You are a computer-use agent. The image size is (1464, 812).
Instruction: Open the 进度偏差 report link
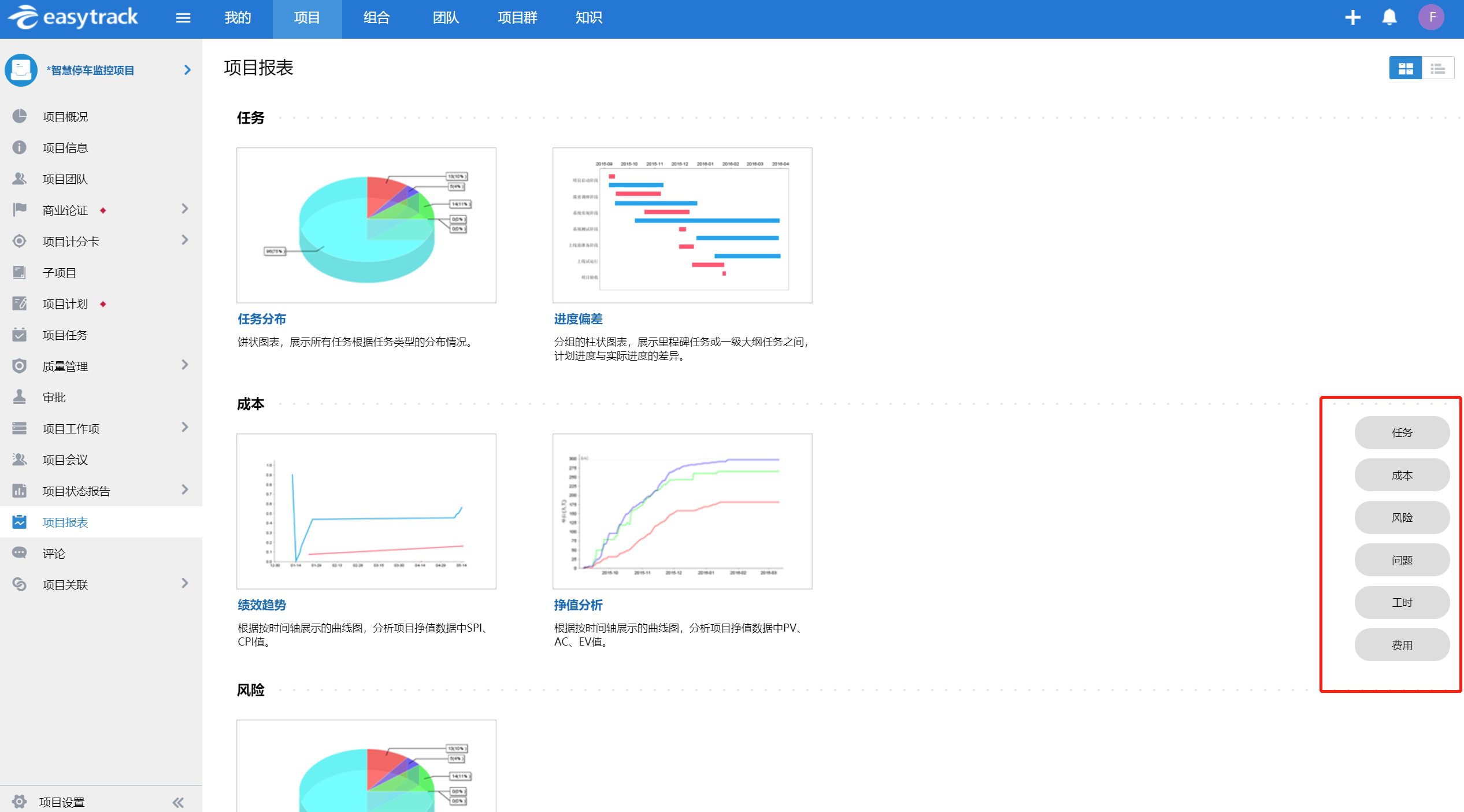(x=578, y=319)
